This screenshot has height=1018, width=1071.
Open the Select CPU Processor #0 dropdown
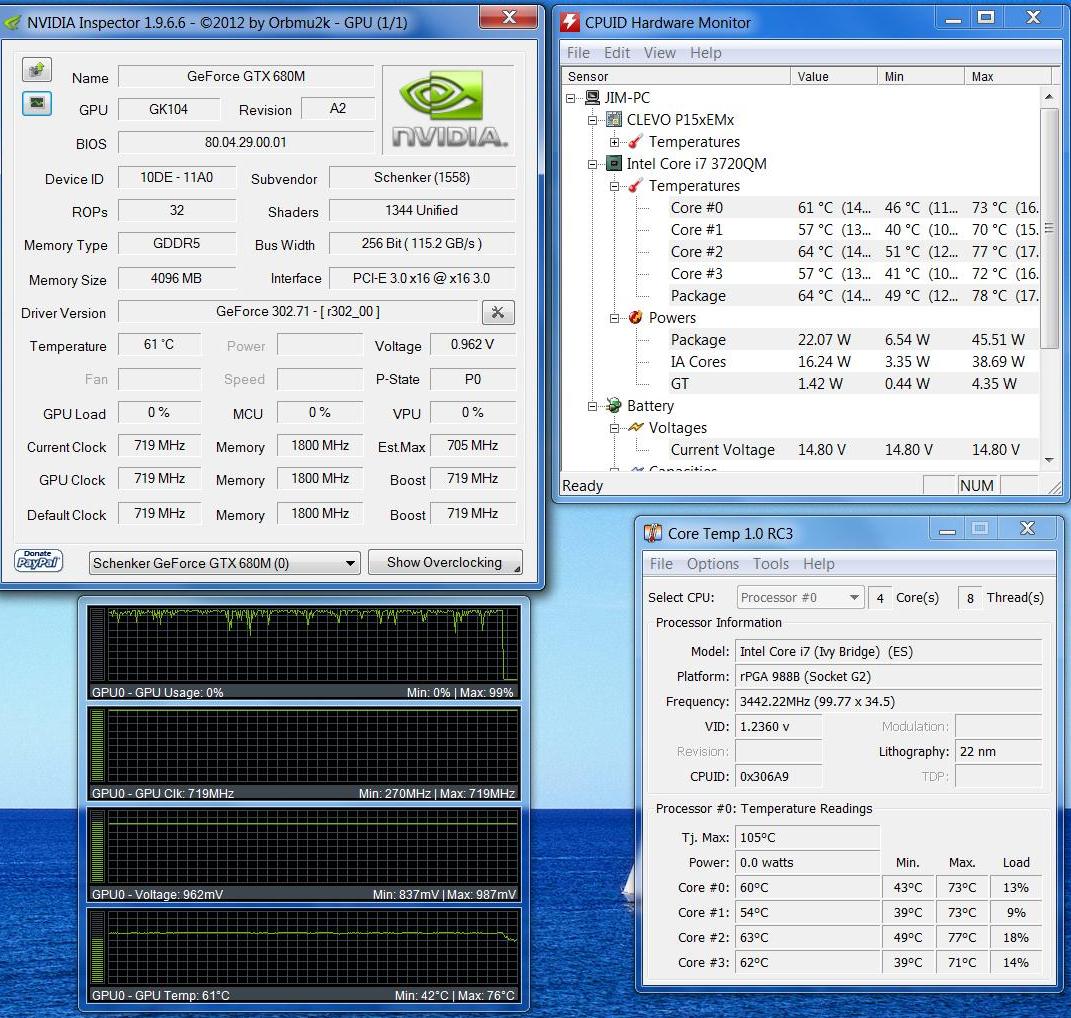pos(801,597)
